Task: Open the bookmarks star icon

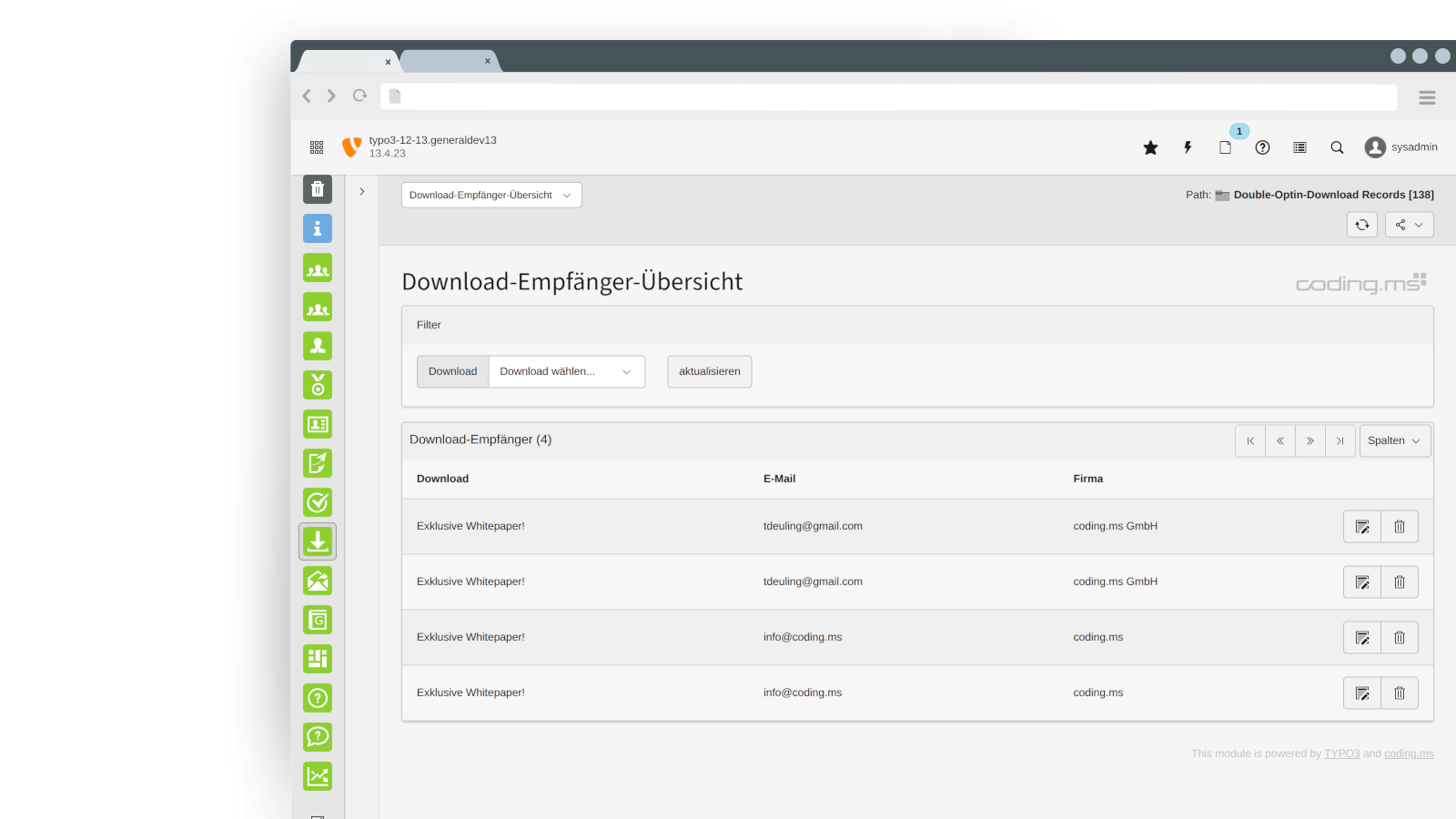Action: tap(1150, 147)
